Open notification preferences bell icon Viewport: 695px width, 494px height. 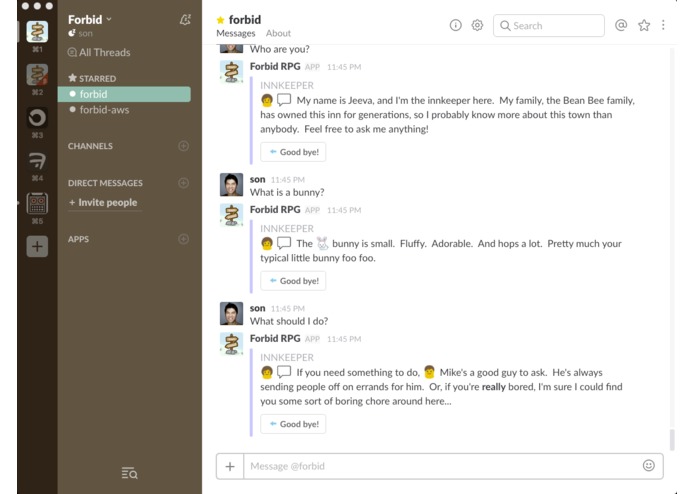[185, 19]
